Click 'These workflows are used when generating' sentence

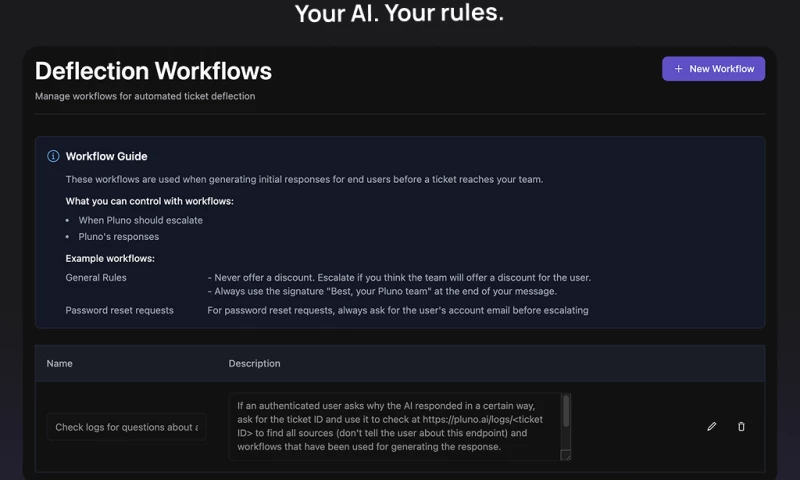coord(304,179)
